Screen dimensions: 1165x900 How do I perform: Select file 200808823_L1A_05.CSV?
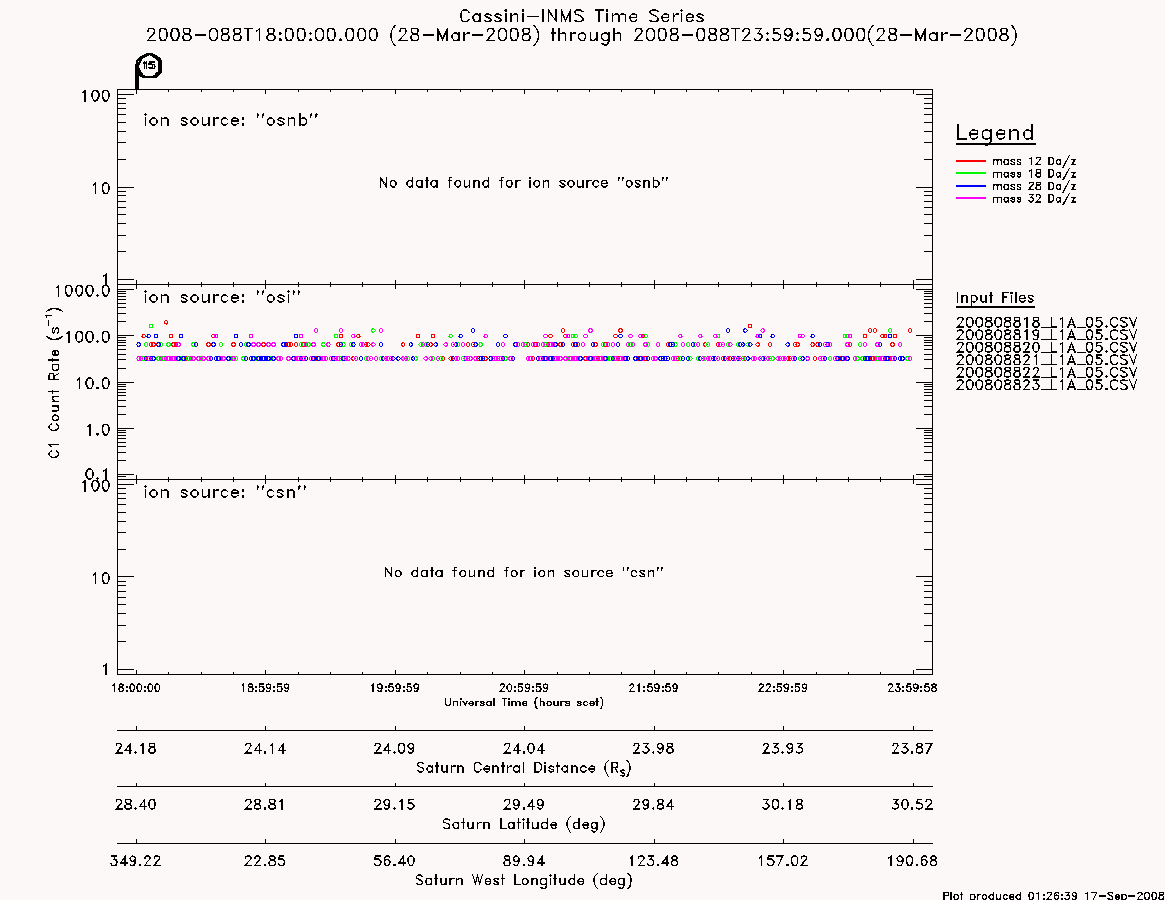point(1046,385)
